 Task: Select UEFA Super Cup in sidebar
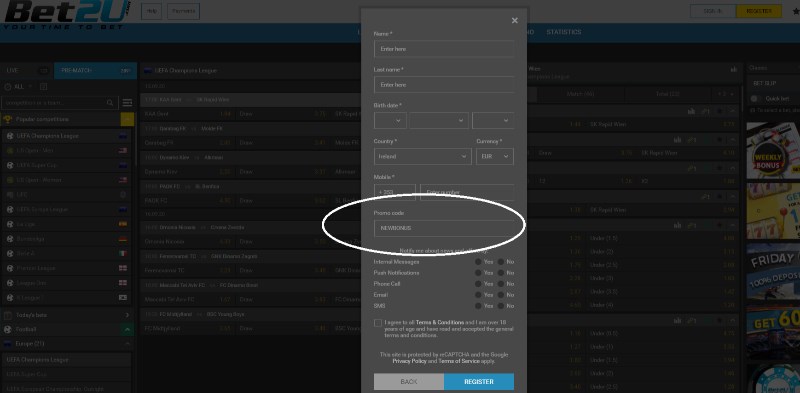click(x=66, y=165)
